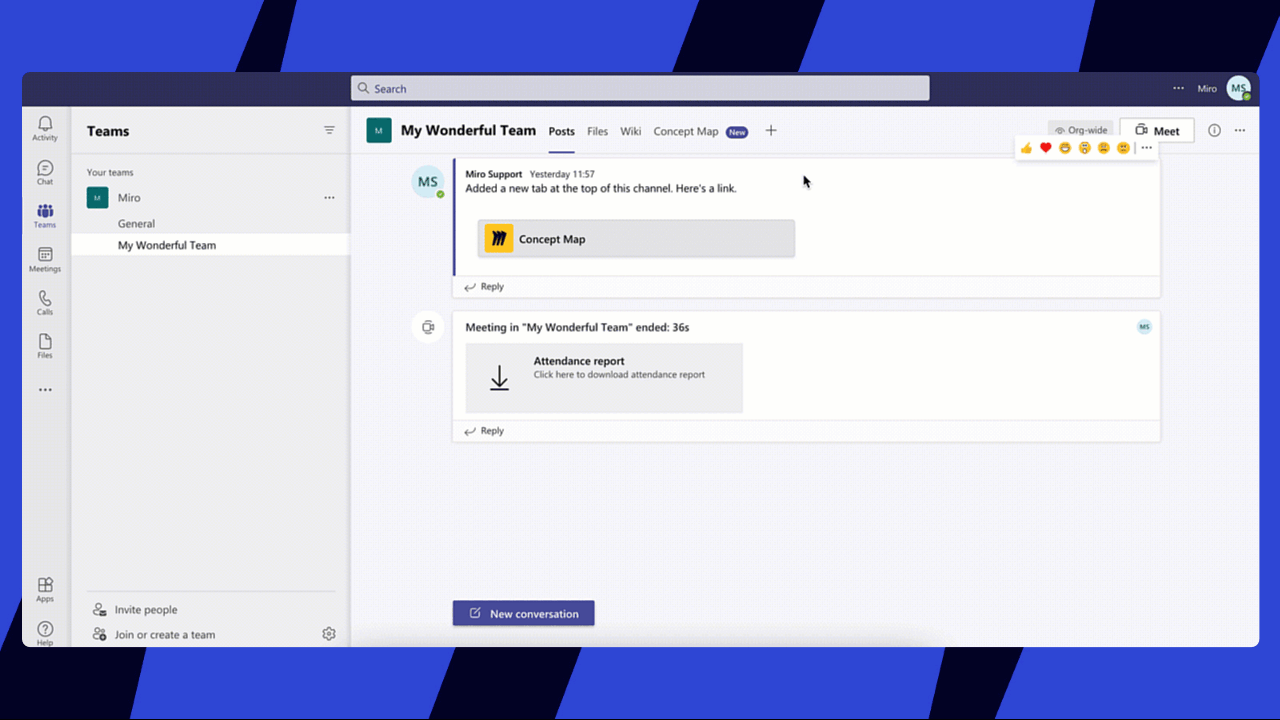Start a meeting with Meet button
The width and height of the screenshot is (1280, 720).
tap(1157, 131)
